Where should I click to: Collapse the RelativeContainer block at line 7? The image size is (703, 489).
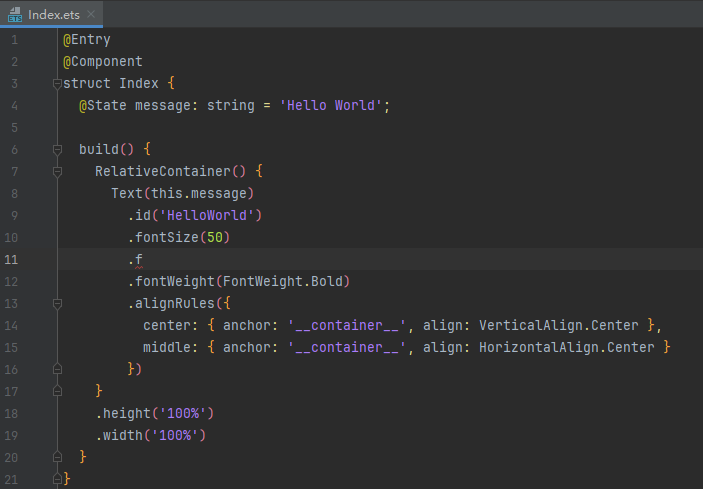57,171
